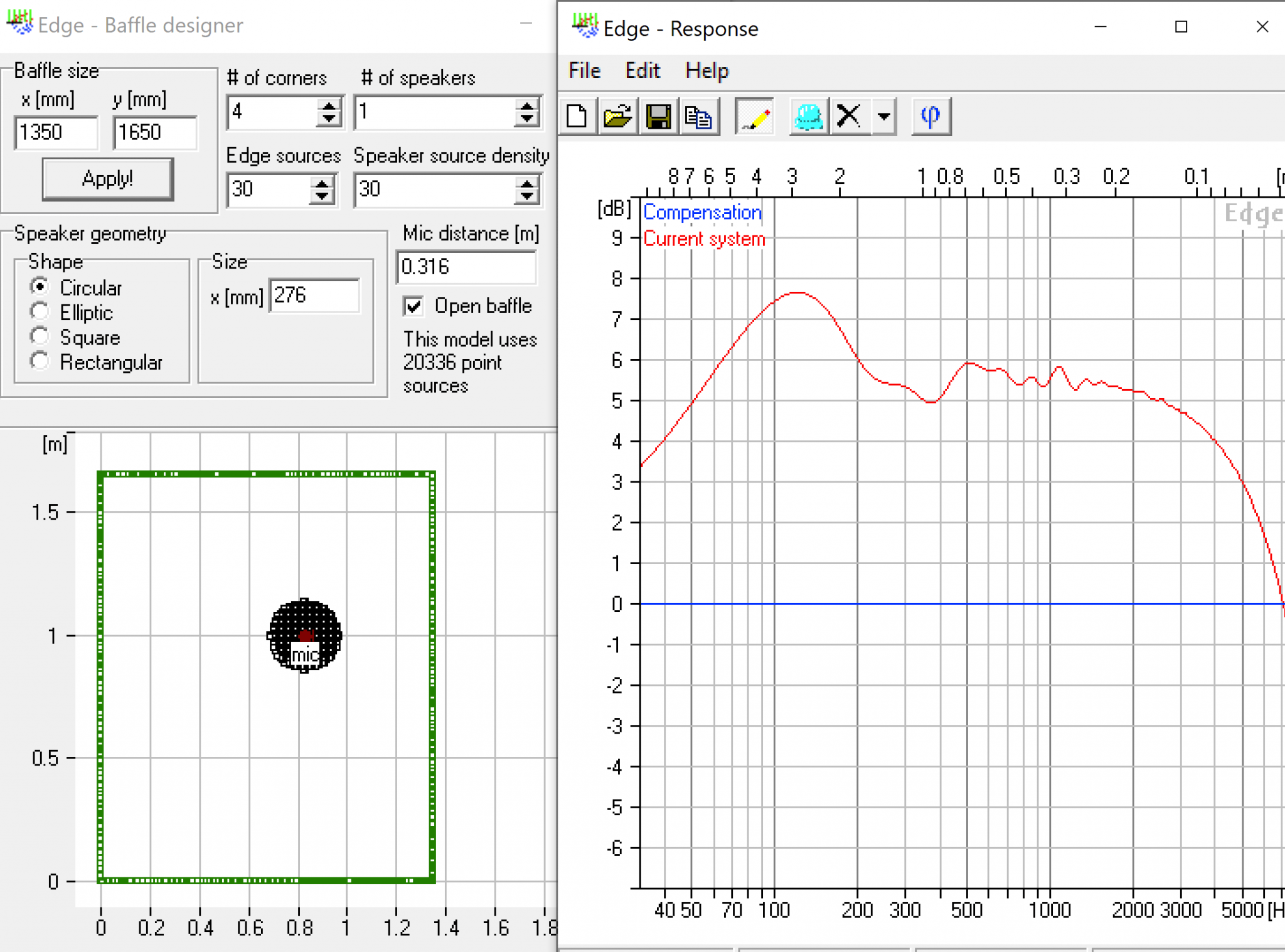Click the black X delete icon
The image size is (1285, 952).
pos(849,117)
